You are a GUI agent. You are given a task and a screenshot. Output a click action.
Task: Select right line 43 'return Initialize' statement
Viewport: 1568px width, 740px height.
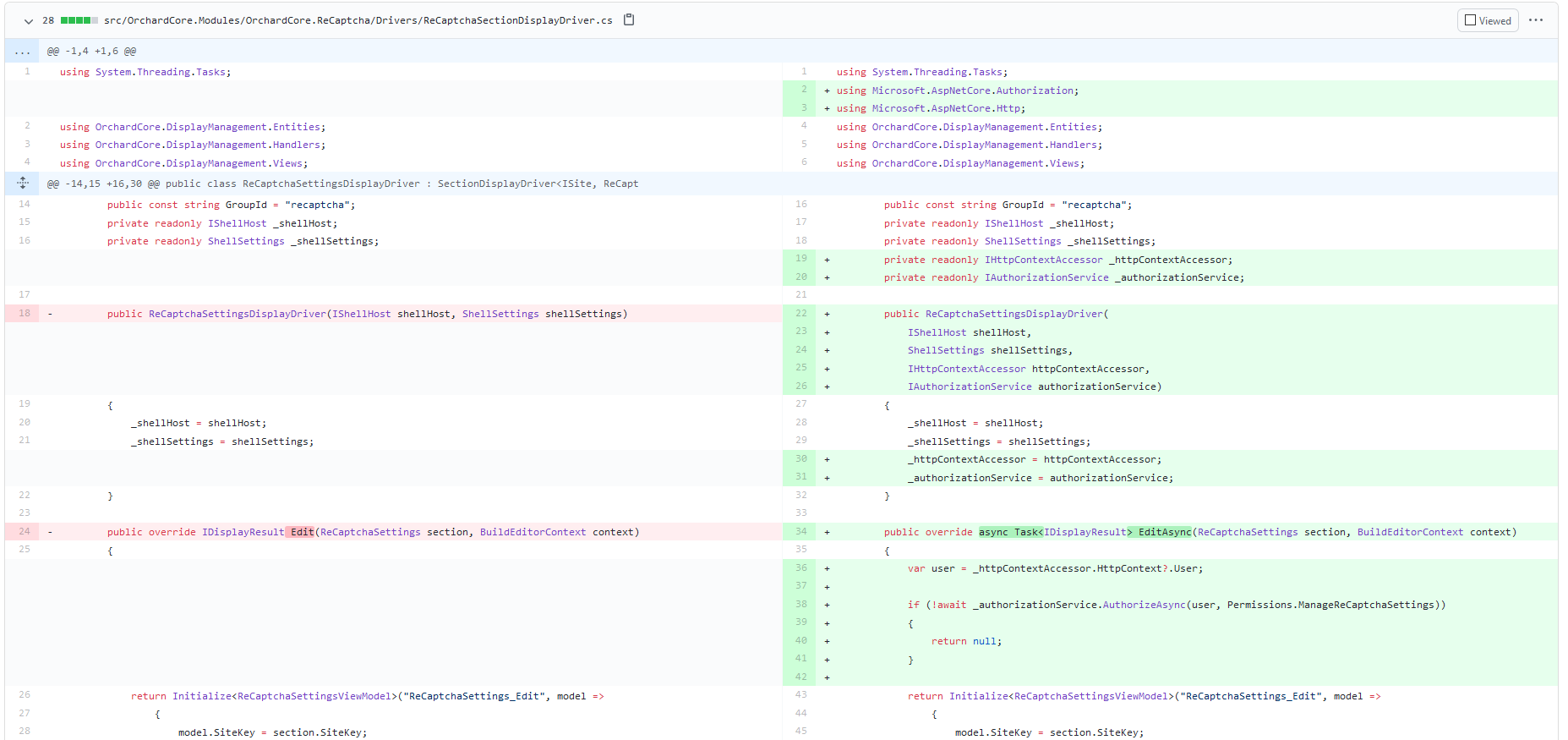[x=1144, y=696]
